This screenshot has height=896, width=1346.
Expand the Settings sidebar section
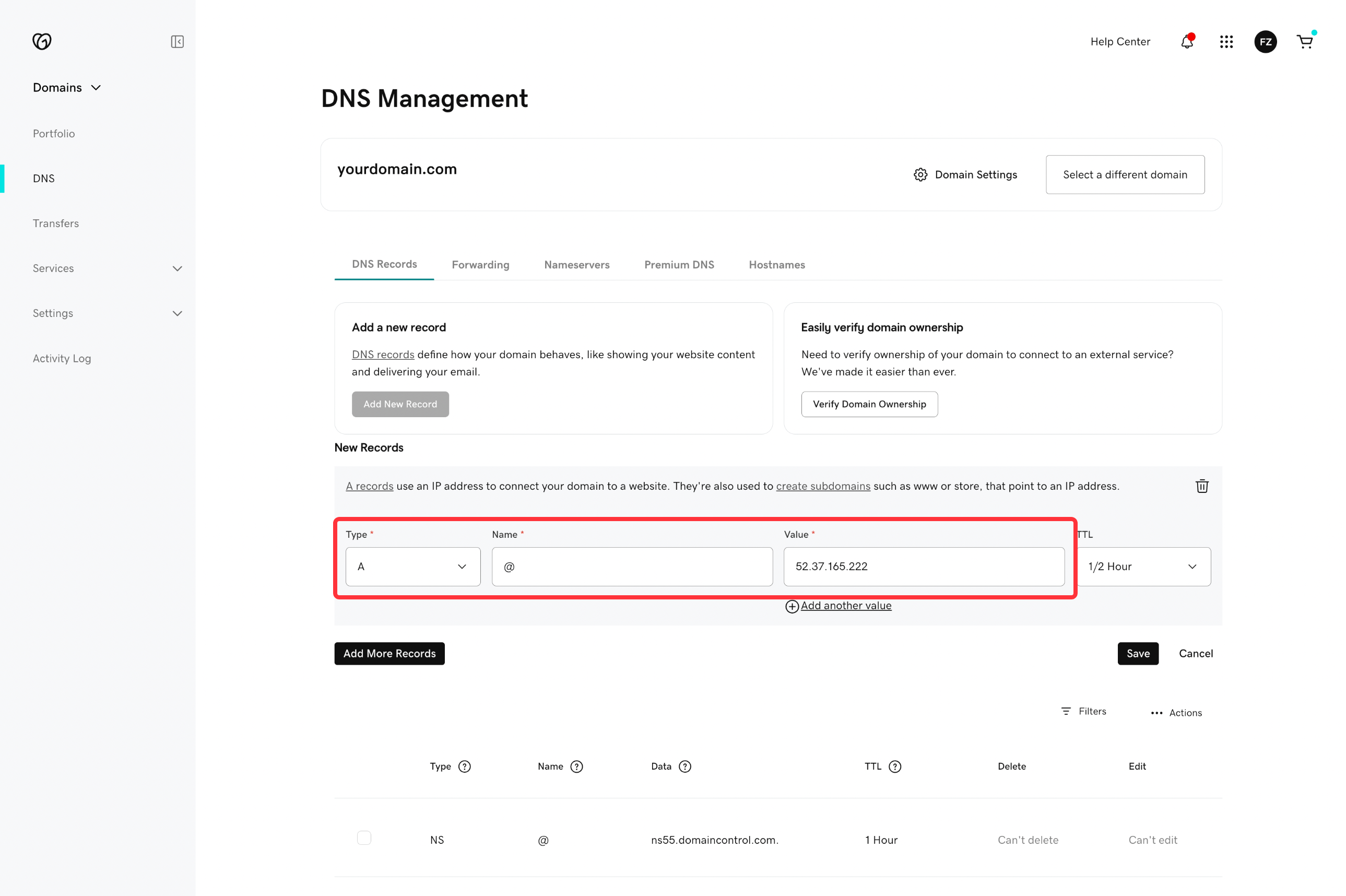tap(177, 314)
